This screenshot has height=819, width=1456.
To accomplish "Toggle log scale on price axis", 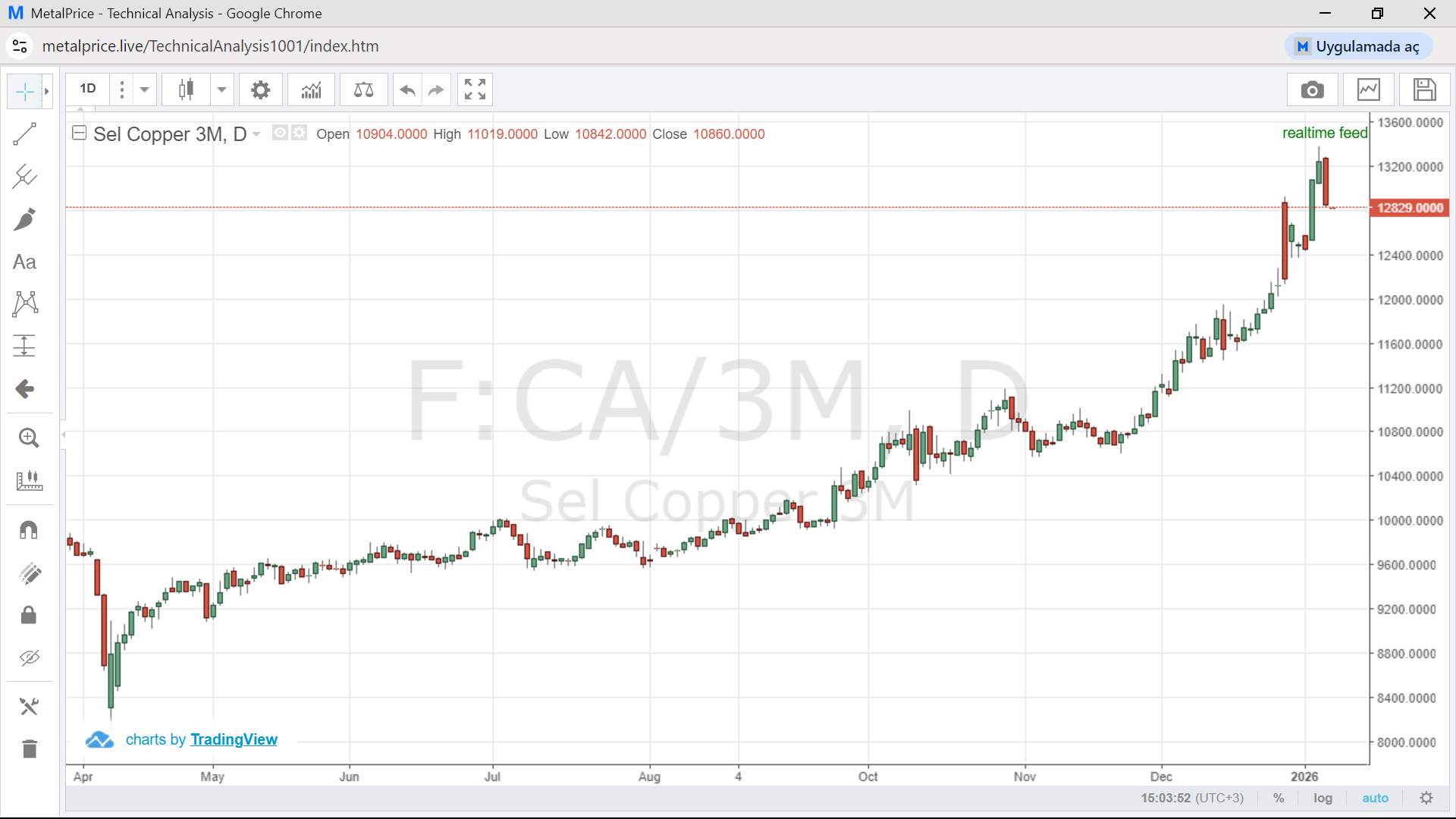I will (x=1323, y=798).
